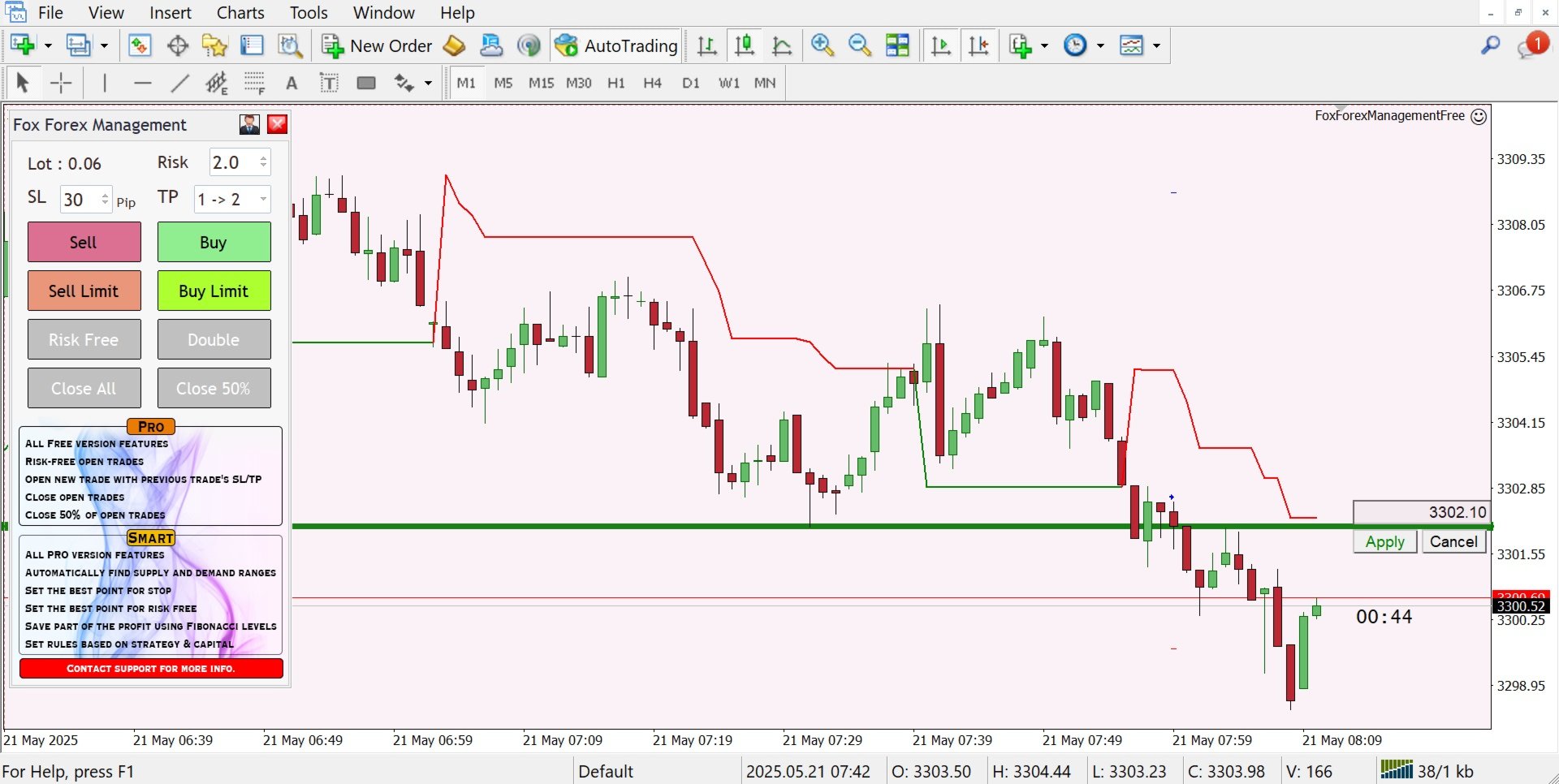
Task: Select the Crosshair tool
Action: click(x=61, y=83)
